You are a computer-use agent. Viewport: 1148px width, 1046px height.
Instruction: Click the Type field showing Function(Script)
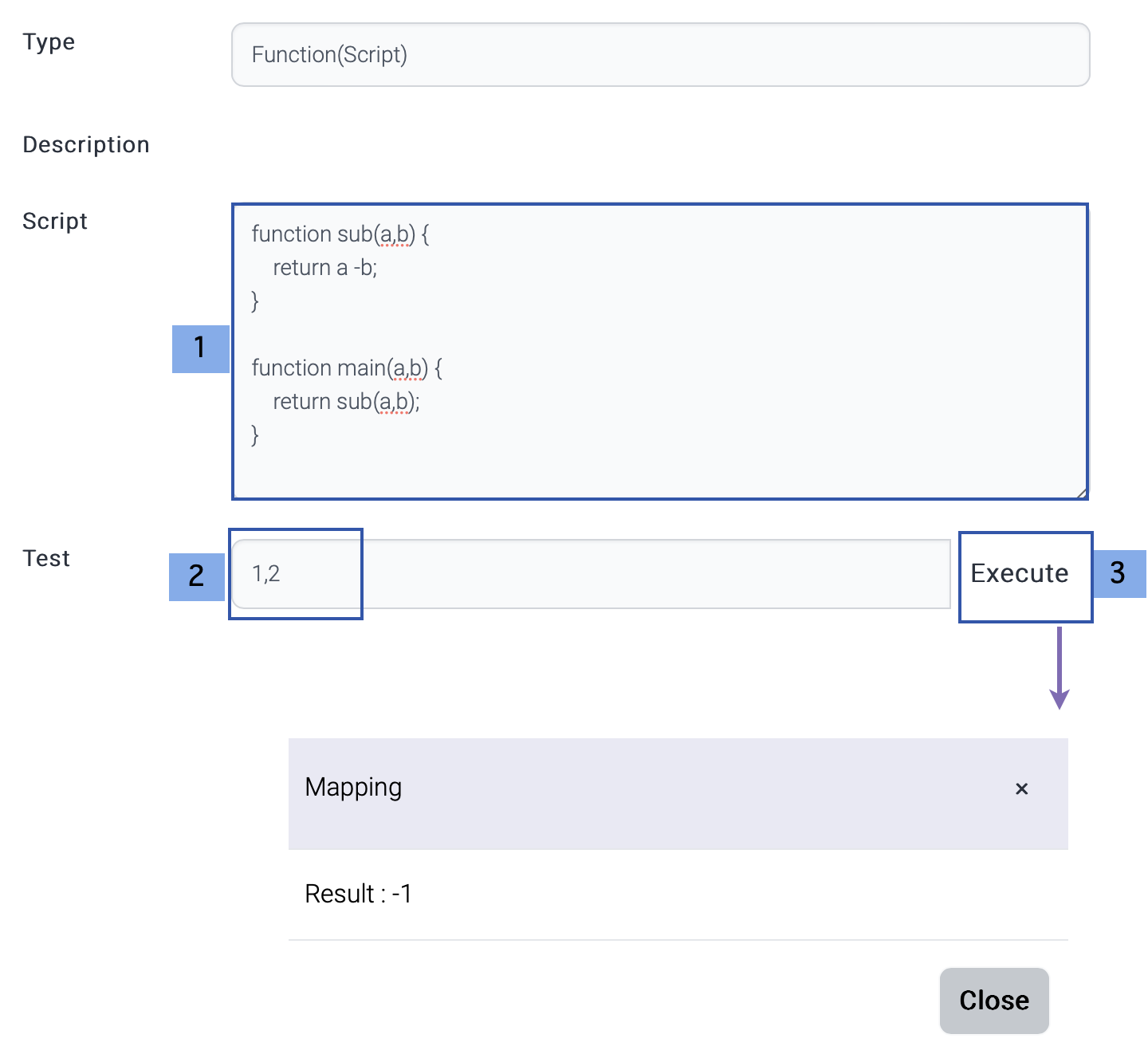click(x=660, y=55)
